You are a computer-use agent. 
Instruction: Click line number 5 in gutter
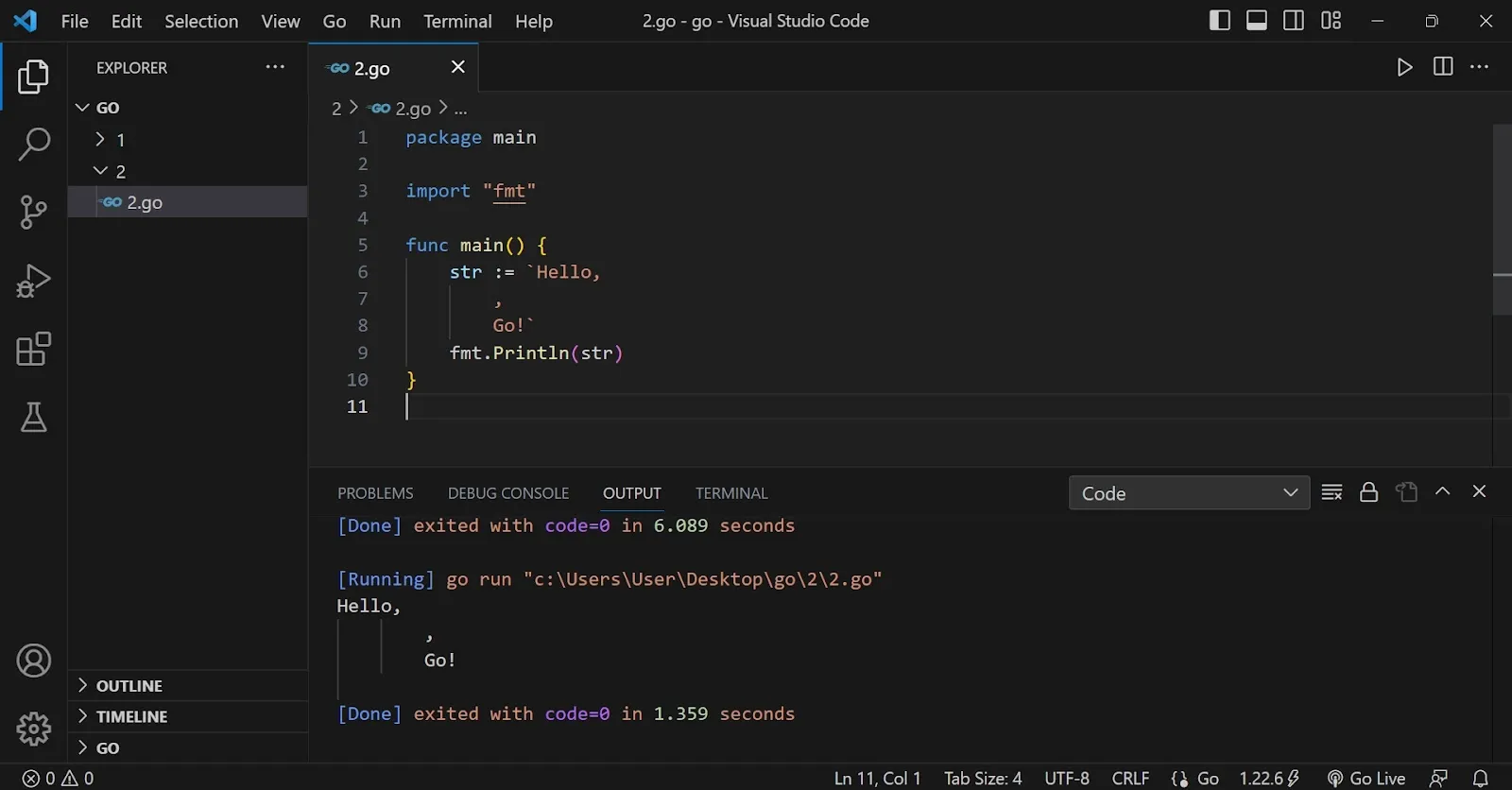click(x=363, y=245)
